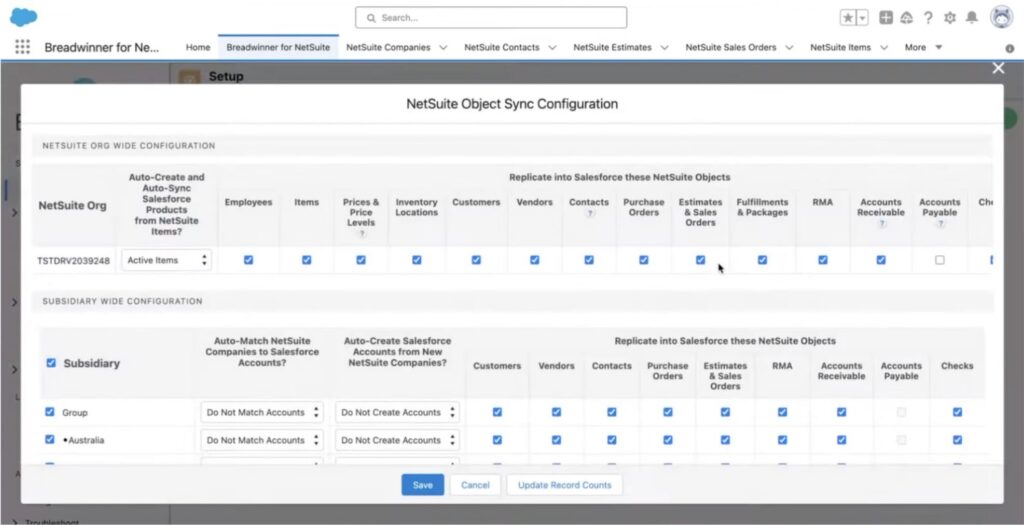Open the NetSuite Items tab
The width and height of the screenshot is (1024, 525).
click(x=840, y=47)
